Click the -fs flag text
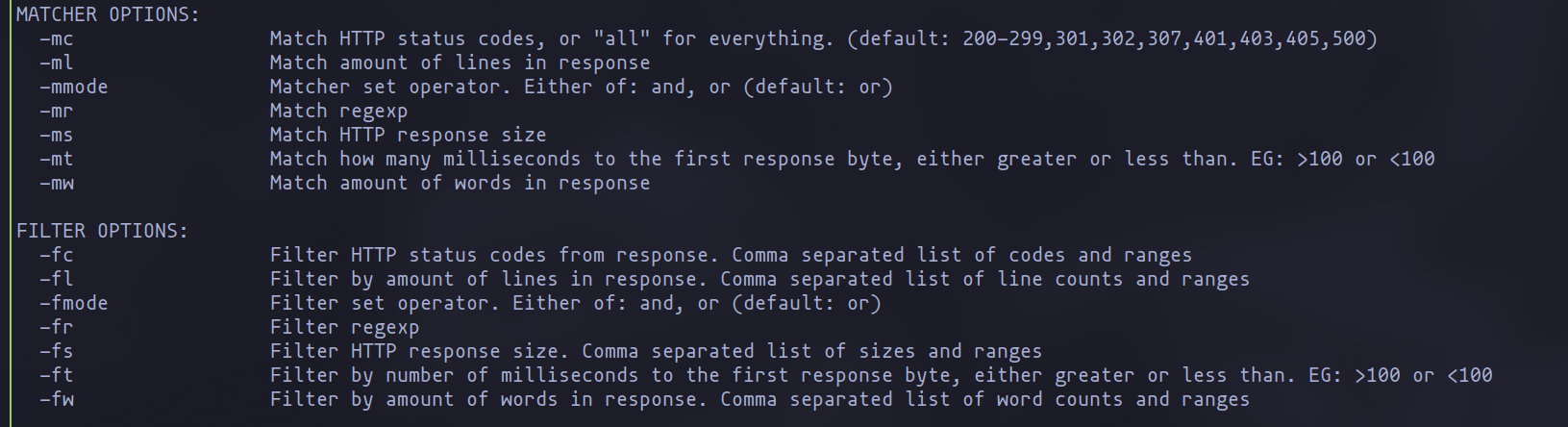This screenshot has width=1568, height=427. coord(57,351)
